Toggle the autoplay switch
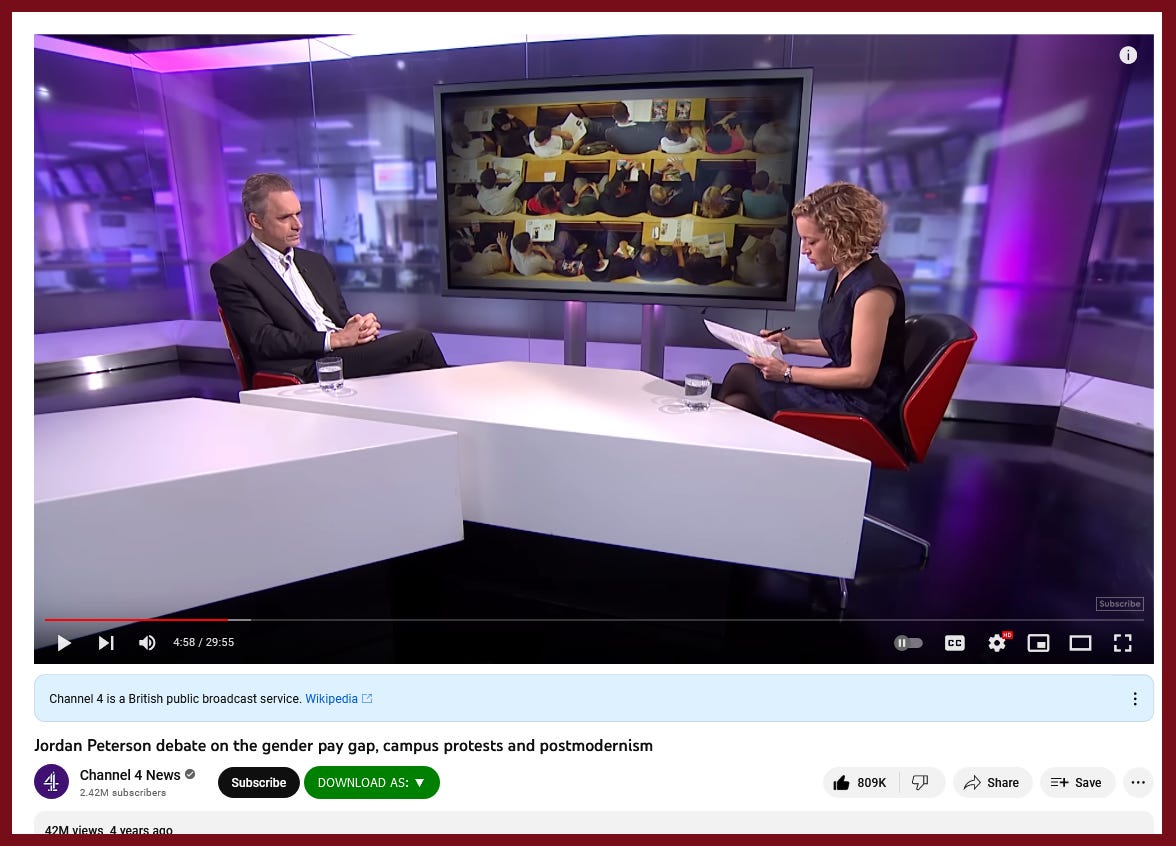Image resolution: width=1176 pixels, height=846 pixels. 908,643
